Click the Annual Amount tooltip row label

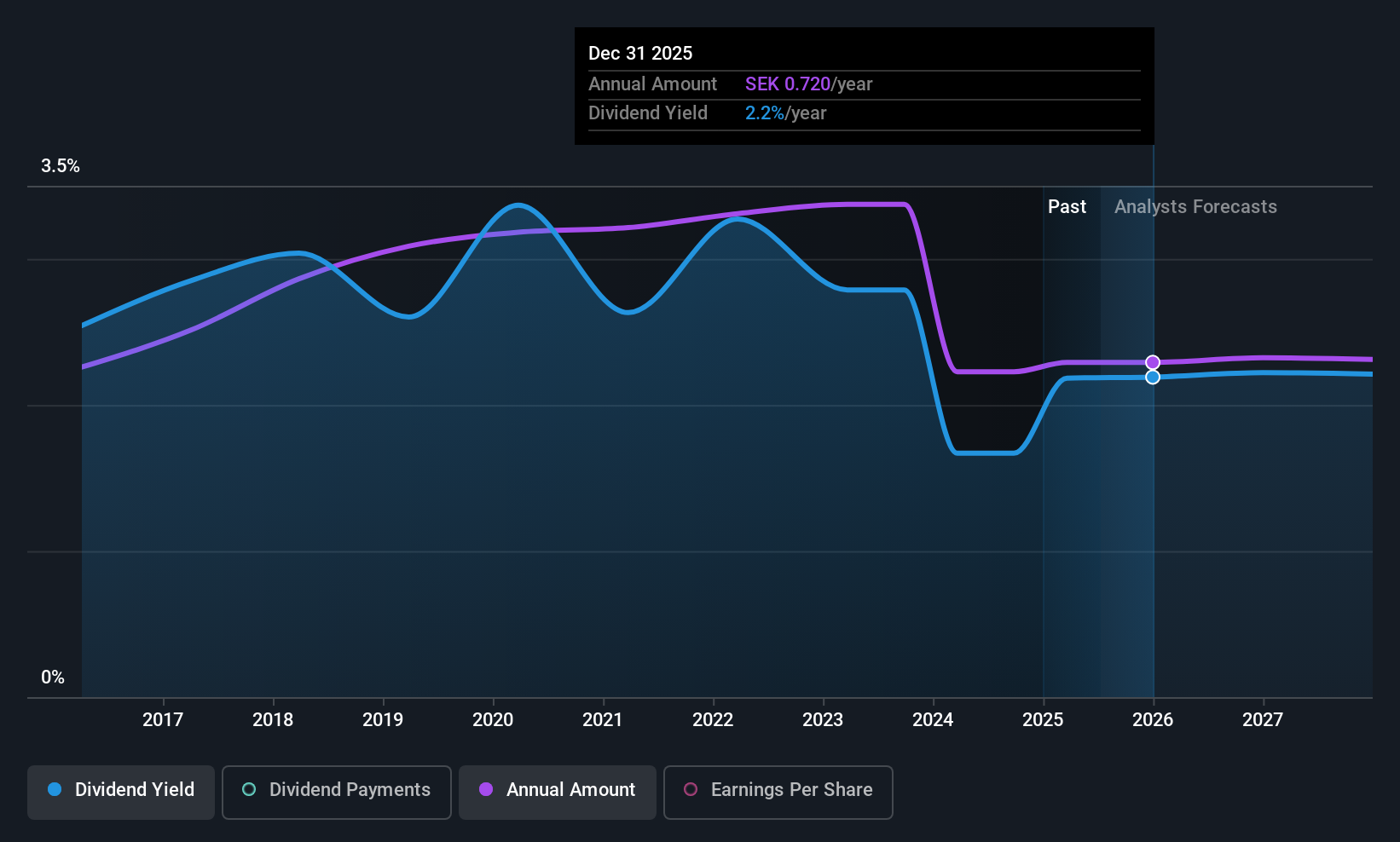click(652, 84)
